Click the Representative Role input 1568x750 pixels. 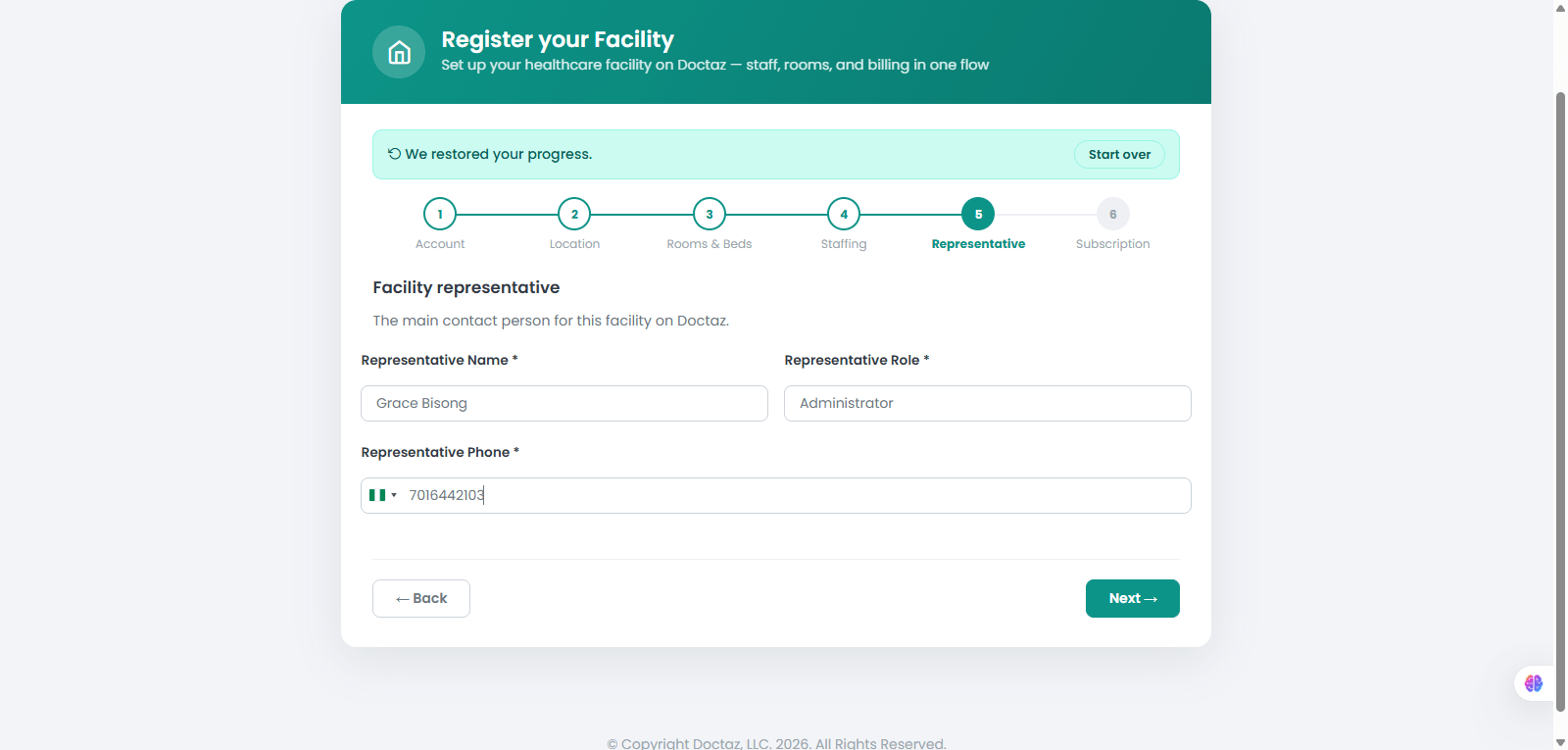pos(988,403)
